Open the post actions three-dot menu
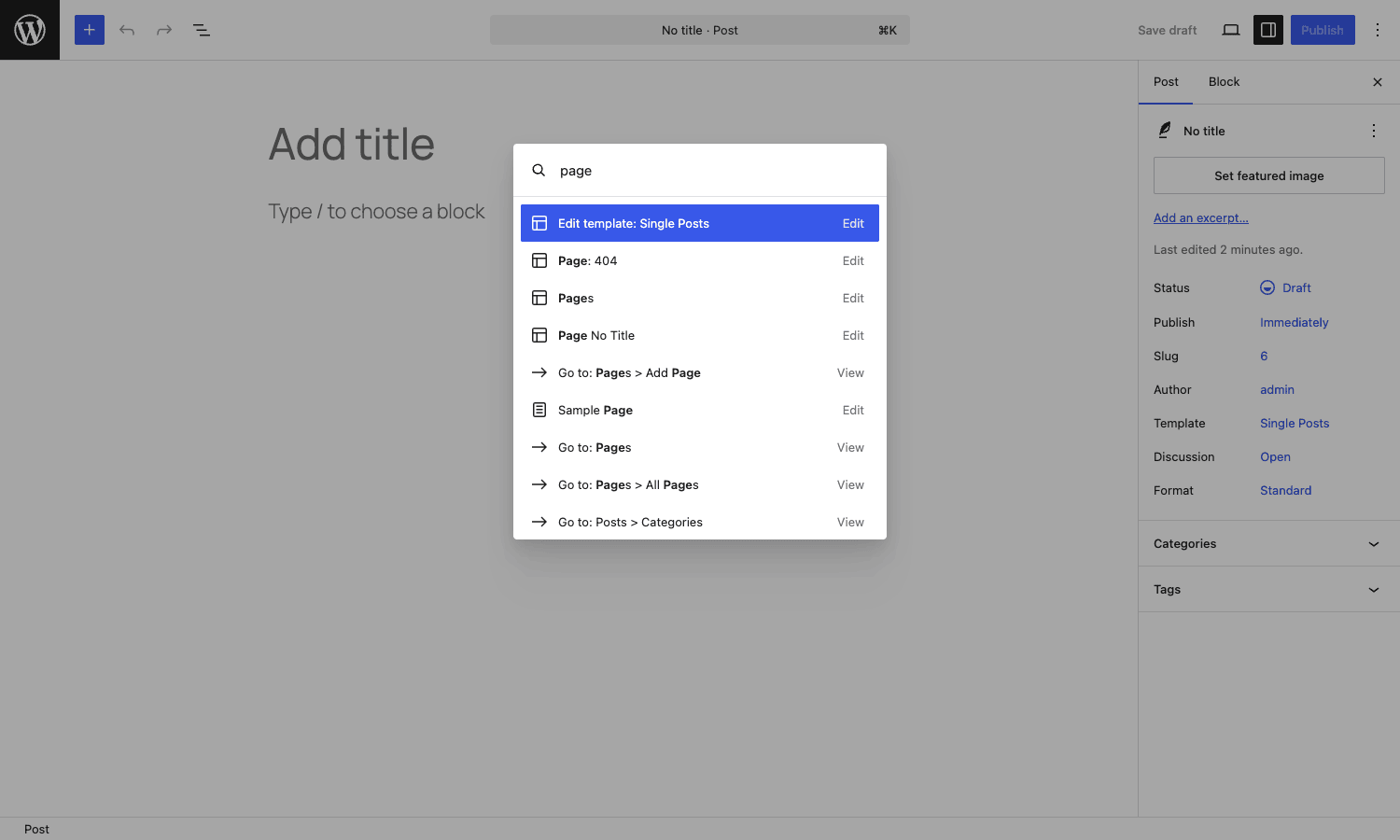Image resolution: width=1400 pixels, height=840 pixels. 1374,131
